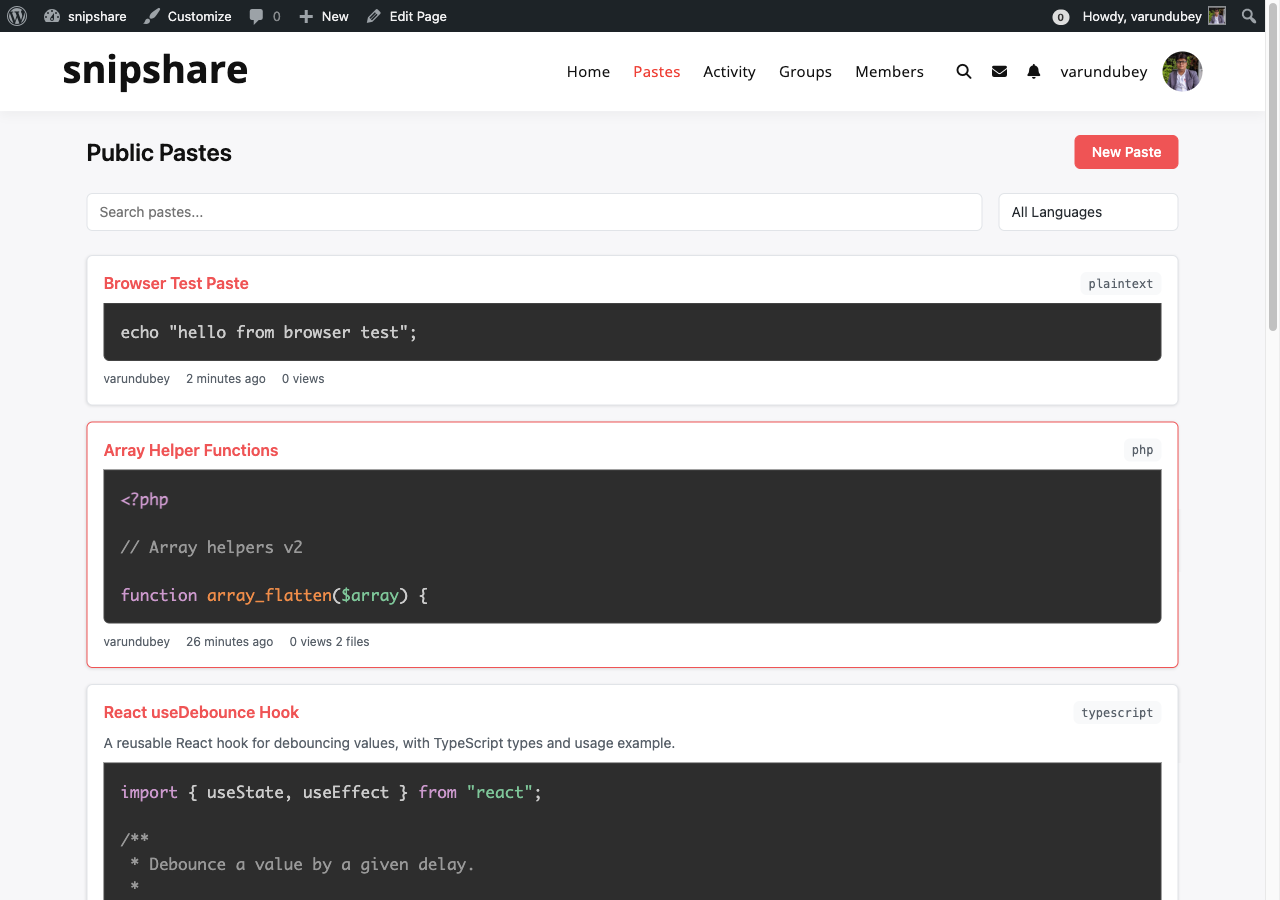Click Edit Page in admin bar

407,16
